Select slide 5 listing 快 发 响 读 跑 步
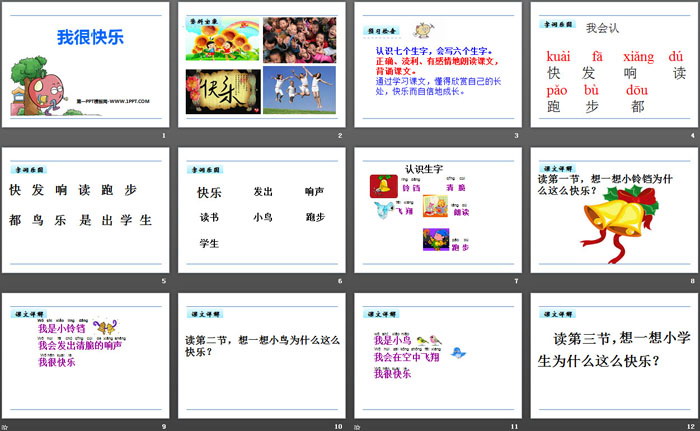The height and width of the screenshot is (431, 700). tap(85, 210)
